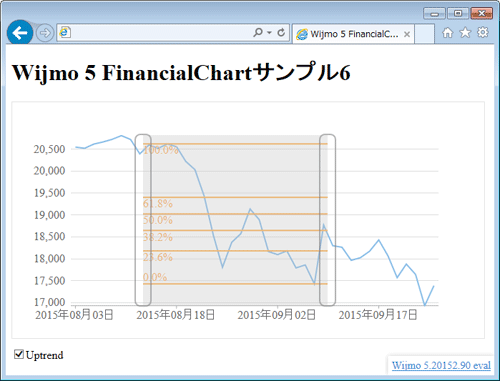The height and width of the screenshot is (381, 500).
Task: Click the 19,000 y-axis label
Action: [49, 215]
